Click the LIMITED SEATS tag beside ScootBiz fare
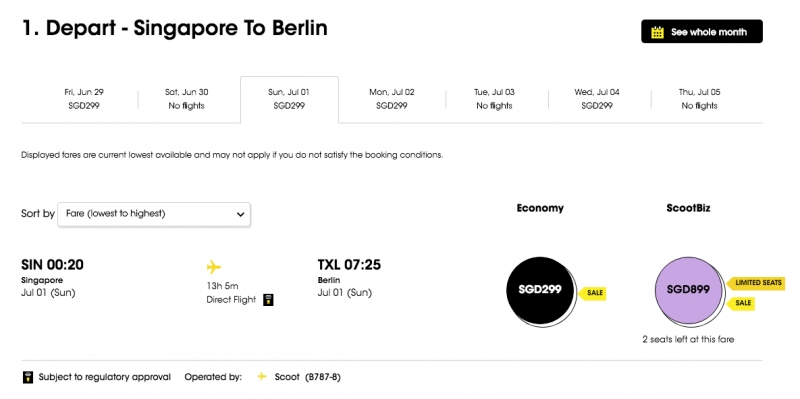 click(756, 283)
